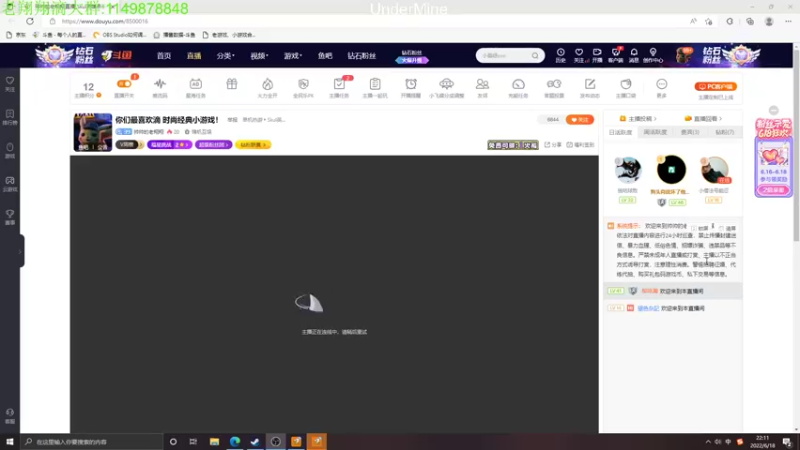This screenshot has width=800, height=450.
Task: Click the 分享 share link
Action: pos(553,145)
